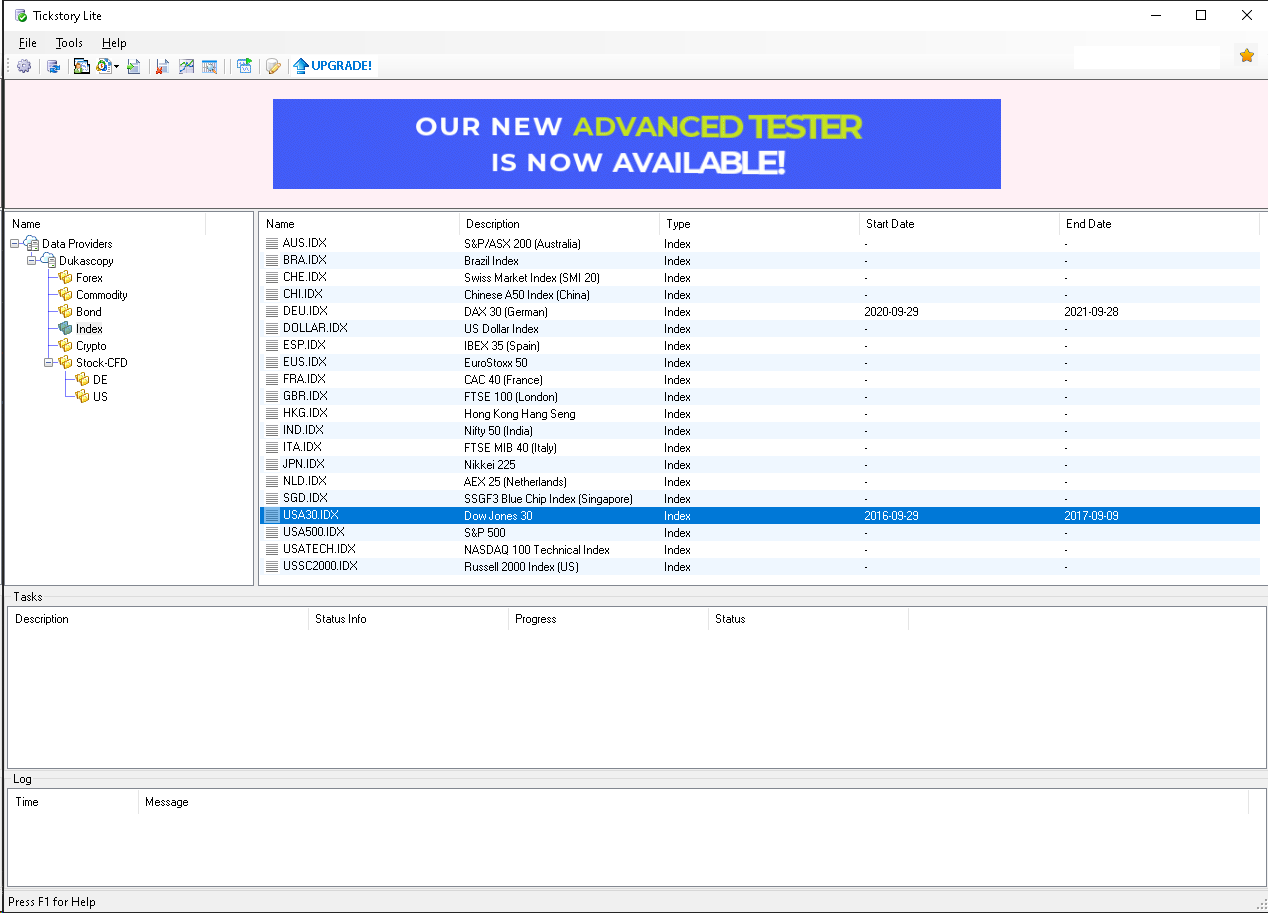Click the gold star icon at top right
Image resolution: width=1268 pixels, height=913 pixels.
coord(1246,56)
